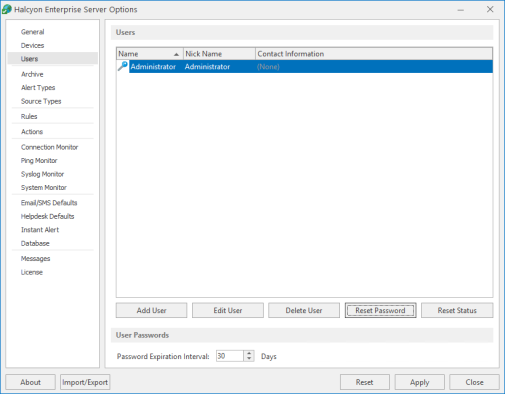Select the Administrator name cell
Image resolution: width=505 pixels, height=394 pixels.
[153, 67]
